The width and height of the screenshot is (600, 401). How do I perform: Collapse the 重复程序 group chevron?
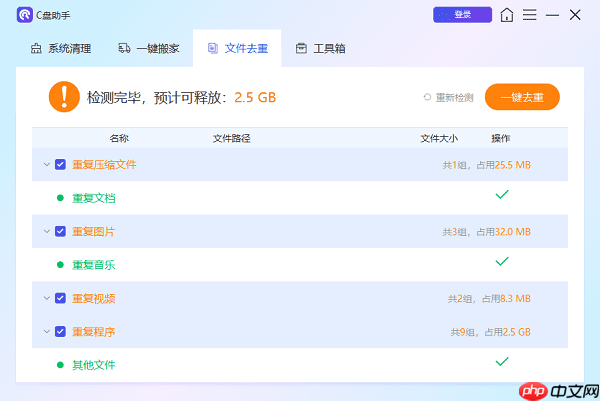[x=46, y=331]
